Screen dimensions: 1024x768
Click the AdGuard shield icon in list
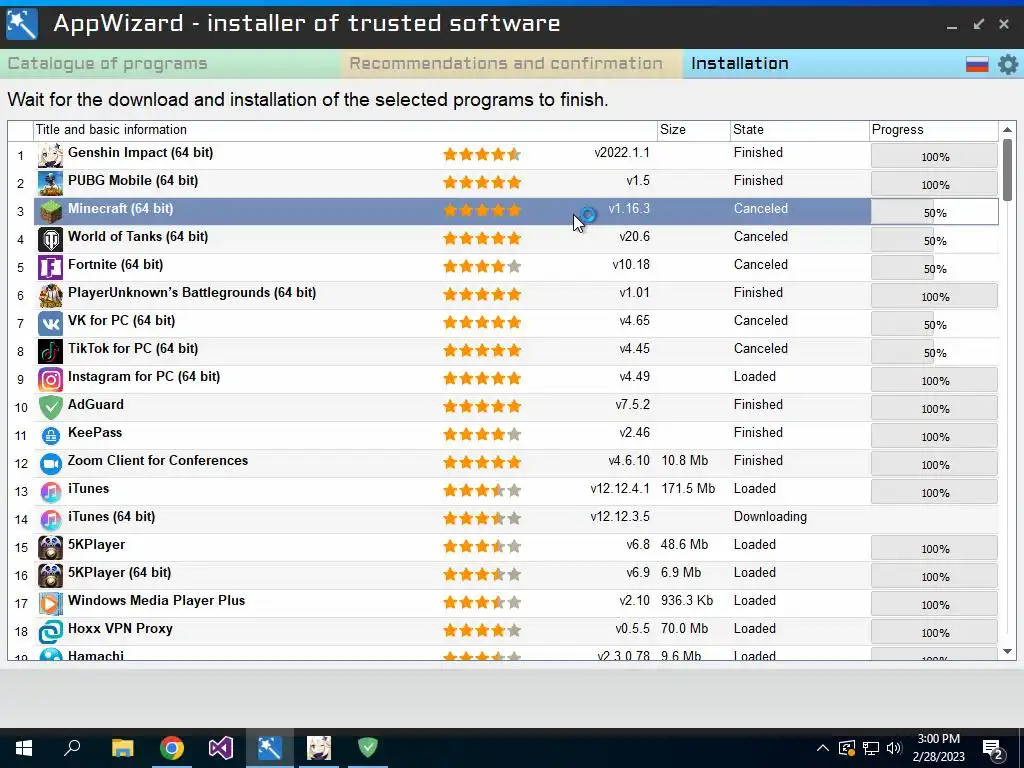tap(50, 408)
